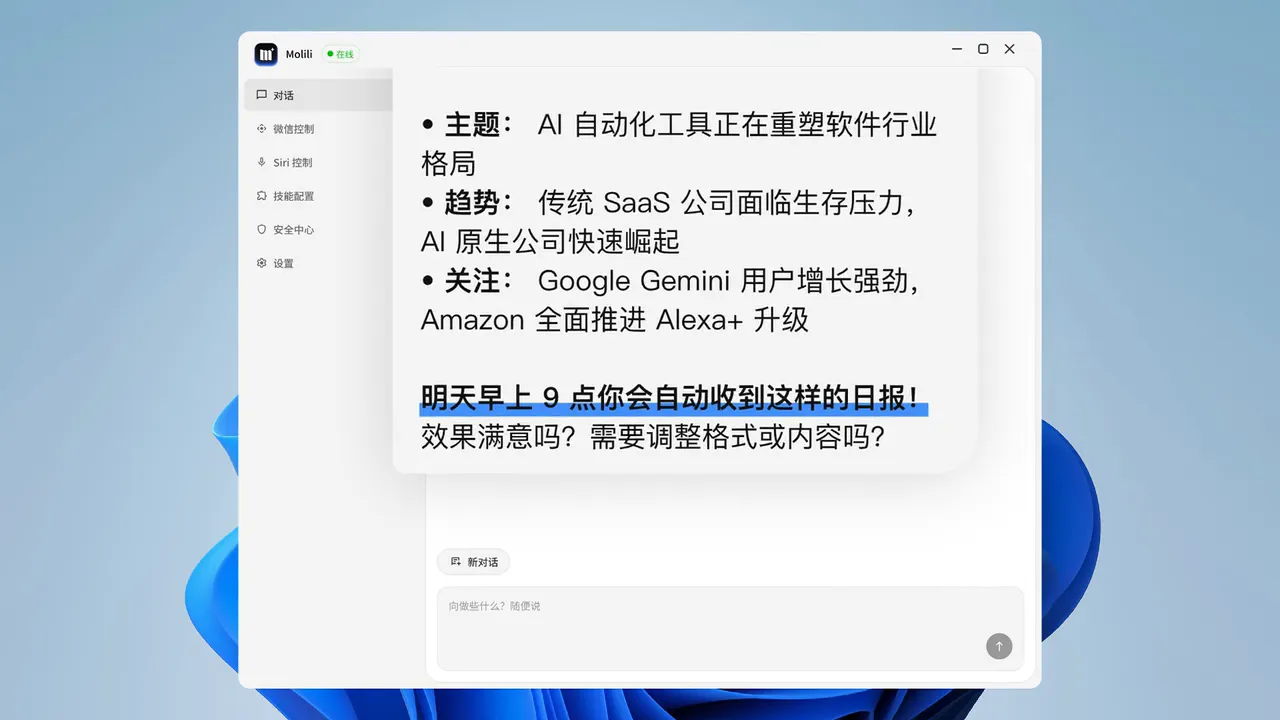This screenshot has height=720, width=1280.
Task: Click the 安全中心 shield icon
Action: click(260, 229)
